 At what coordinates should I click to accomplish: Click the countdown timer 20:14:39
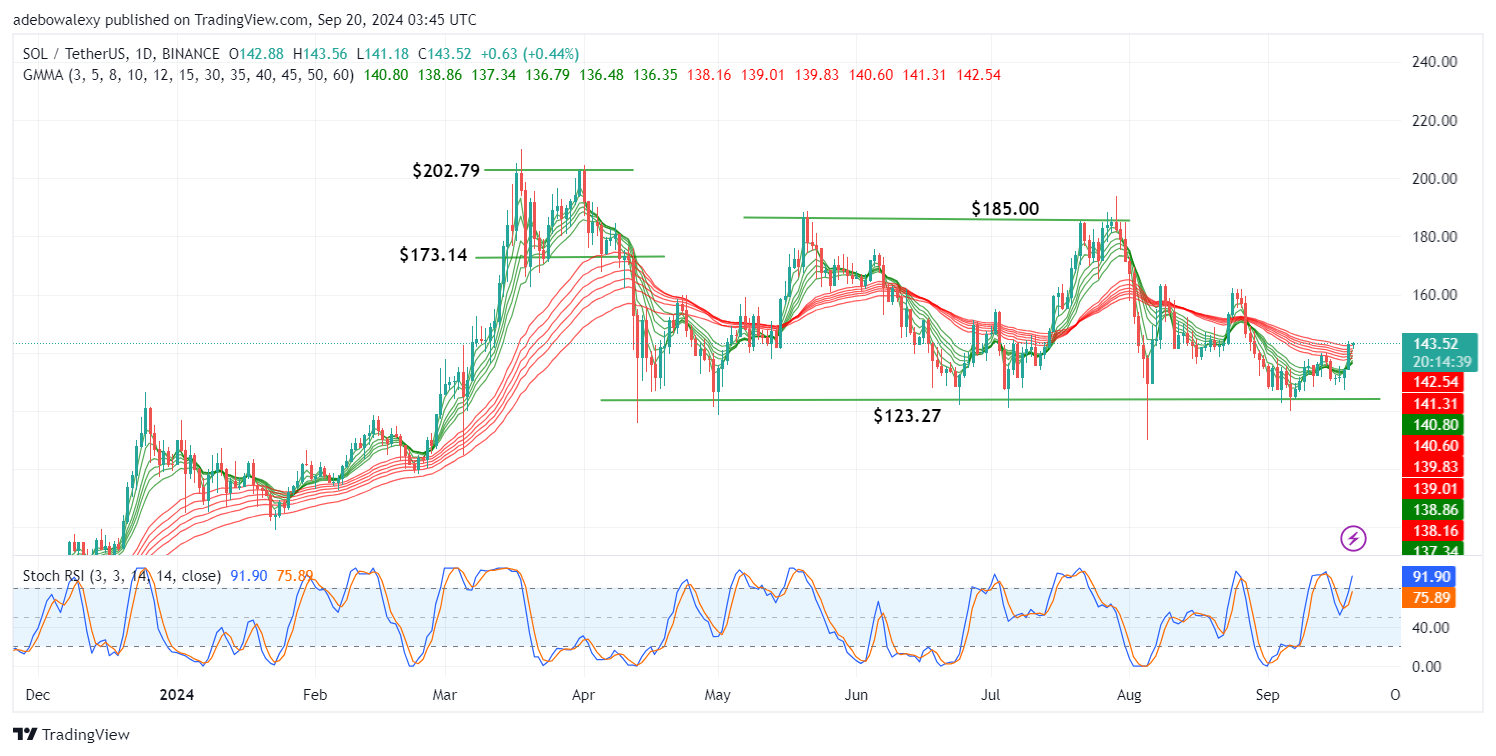pos(1440,362)
